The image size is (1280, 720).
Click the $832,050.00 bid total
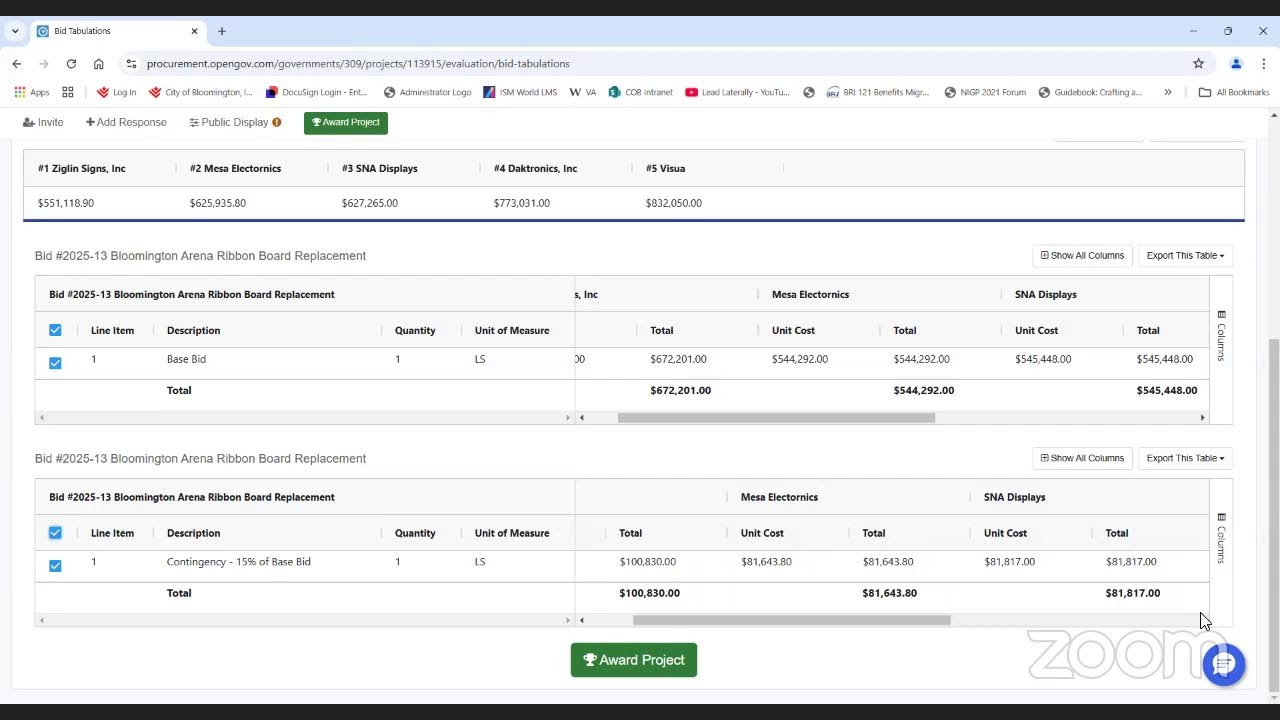674,203
